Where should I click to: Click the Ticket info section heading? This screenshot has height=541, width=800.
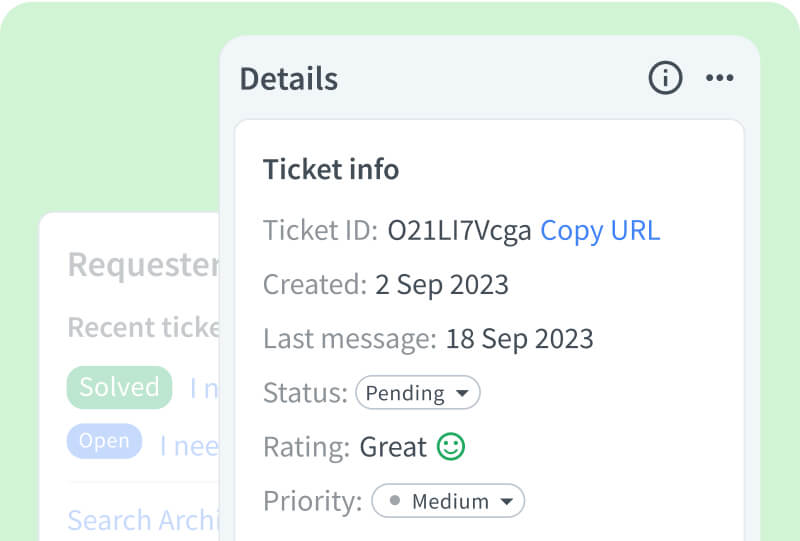[331, 169]
